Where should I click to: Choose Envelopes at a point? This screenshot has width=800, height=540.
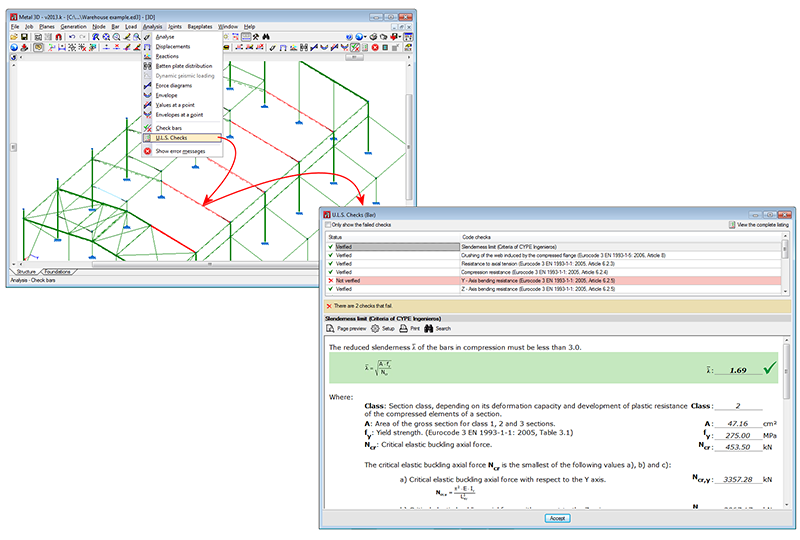click(x=182, y=114)
